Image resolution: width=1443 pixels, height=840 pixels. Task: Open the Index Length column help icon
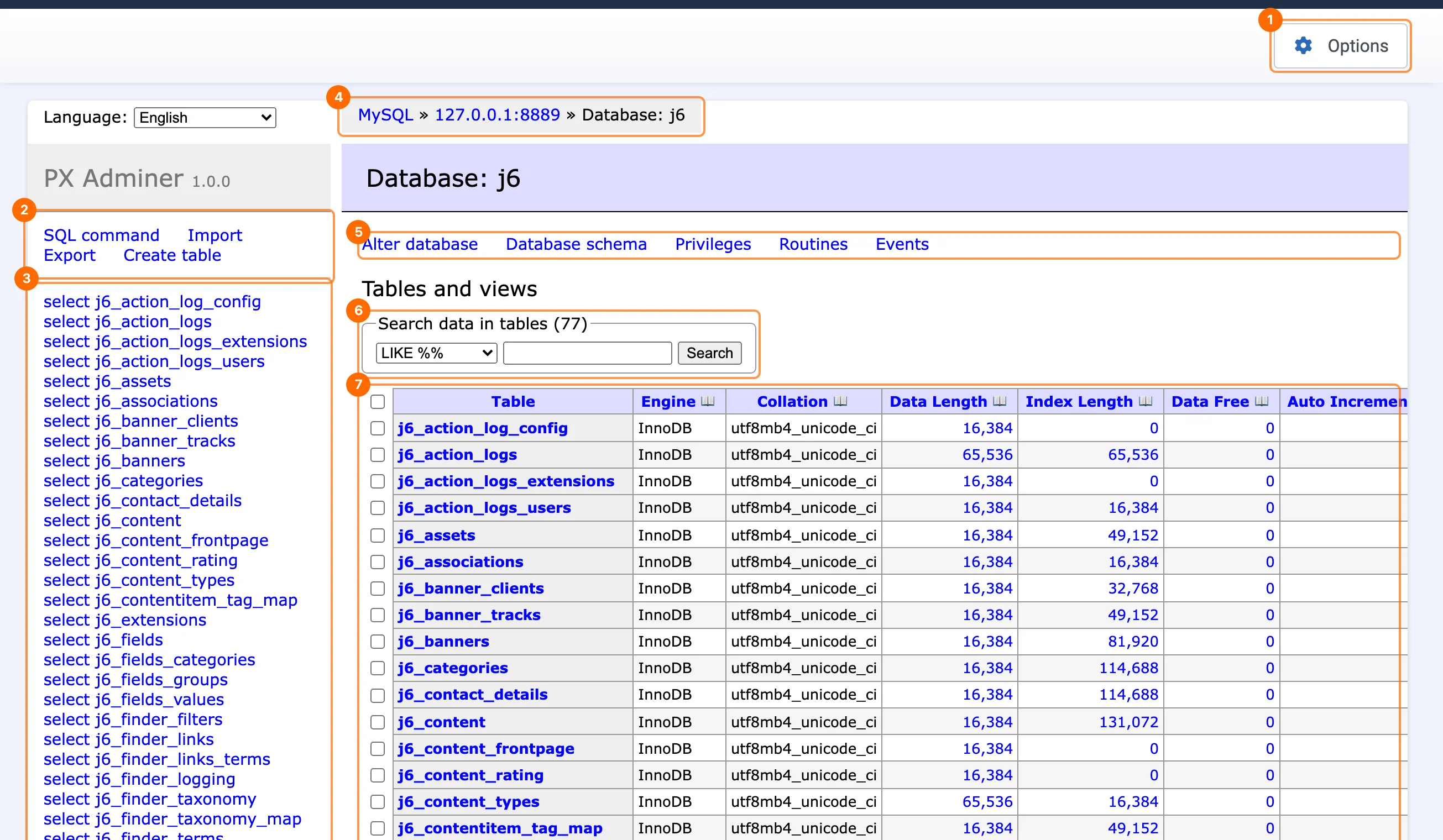pyautogui.click(x=1145, y=401)
